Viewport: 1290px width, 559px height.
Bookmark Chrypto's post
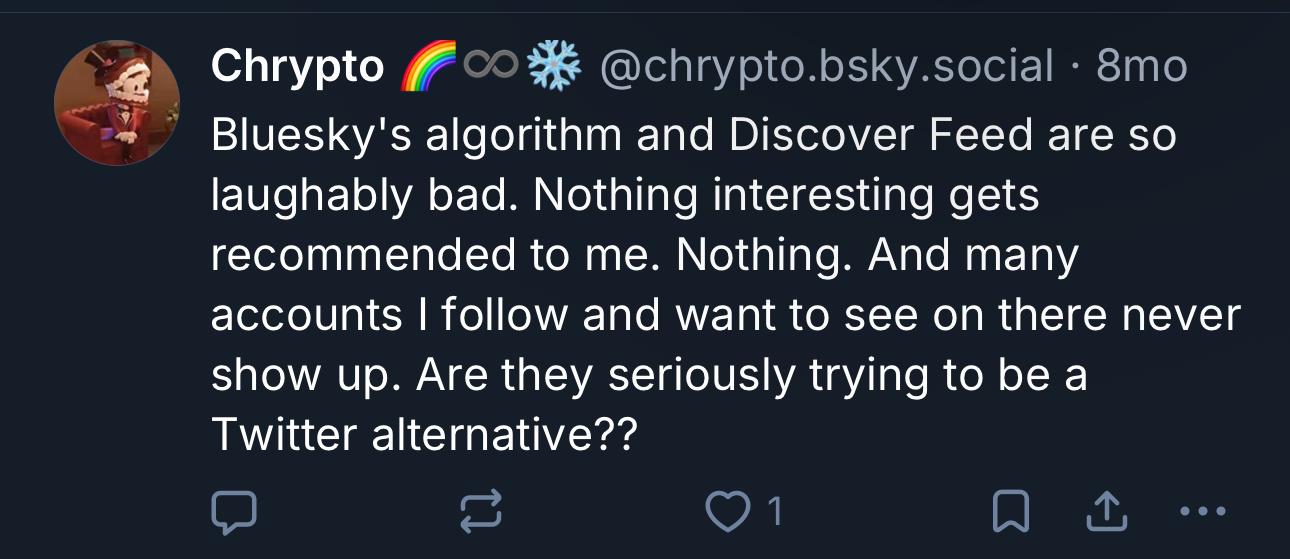pos(1010,512)
